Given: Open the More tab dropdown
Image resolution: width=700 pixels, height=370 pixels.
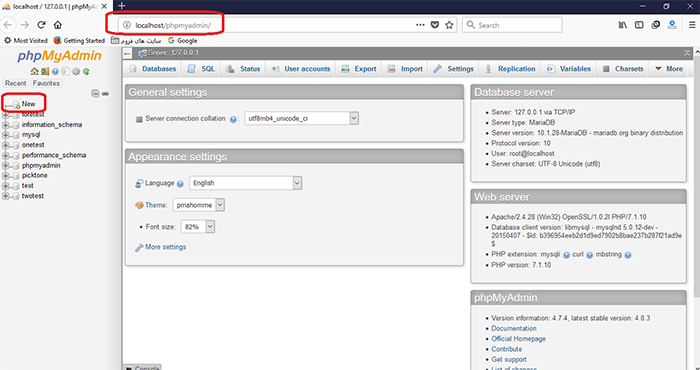Looking at the screenshot, I should pyautogui.click(x=669, y=69).
